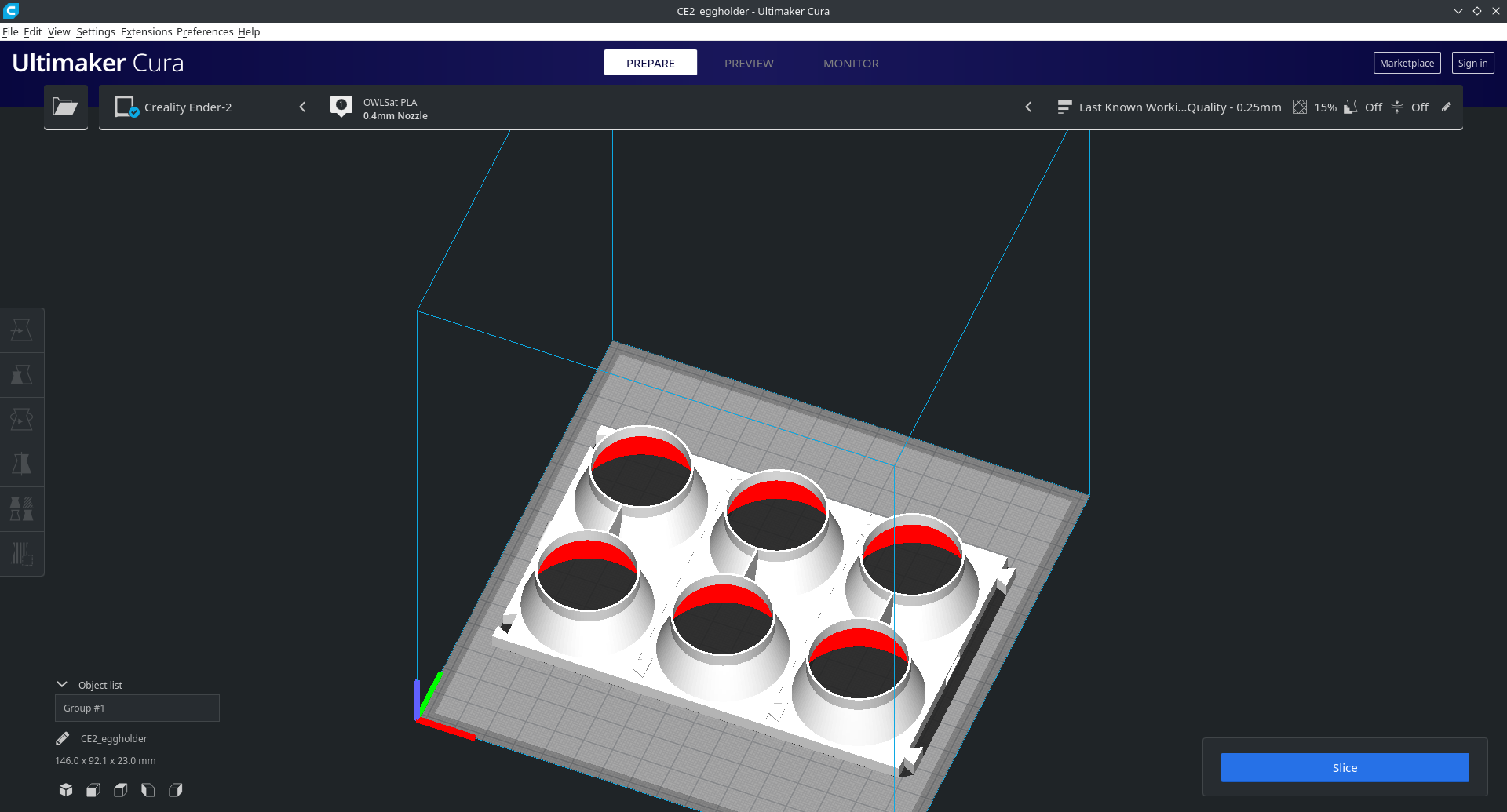The width and height of the screenshot is (1507, 812).
Task: Open the Help menu
Action: [249, 31]
